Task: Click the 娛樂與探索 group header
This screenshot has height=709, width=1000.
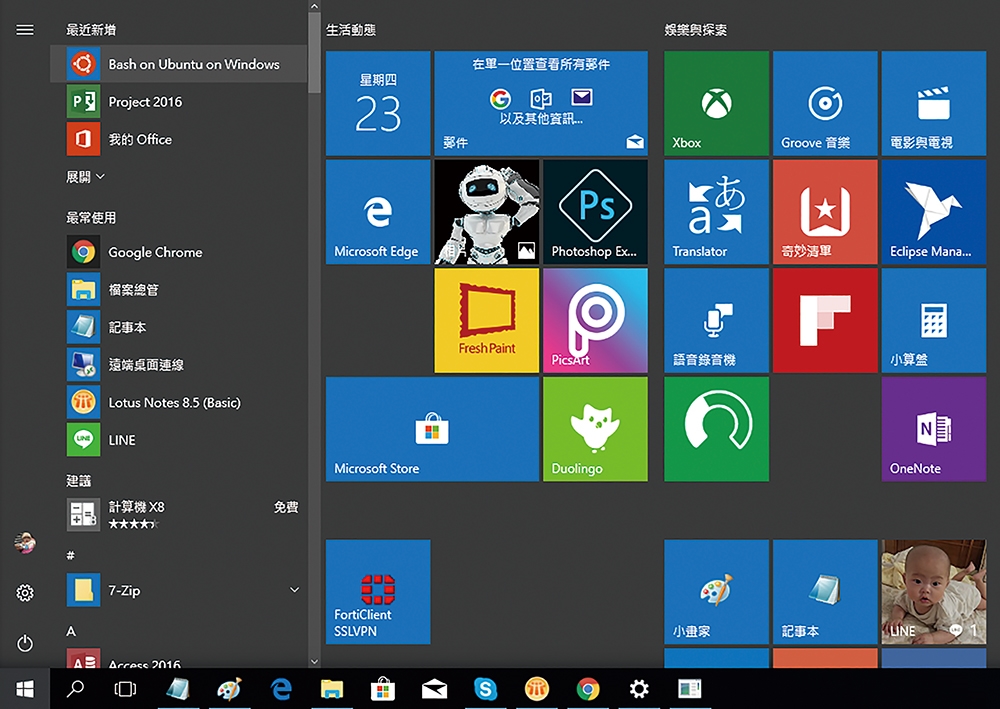Action: coord(696,30)
